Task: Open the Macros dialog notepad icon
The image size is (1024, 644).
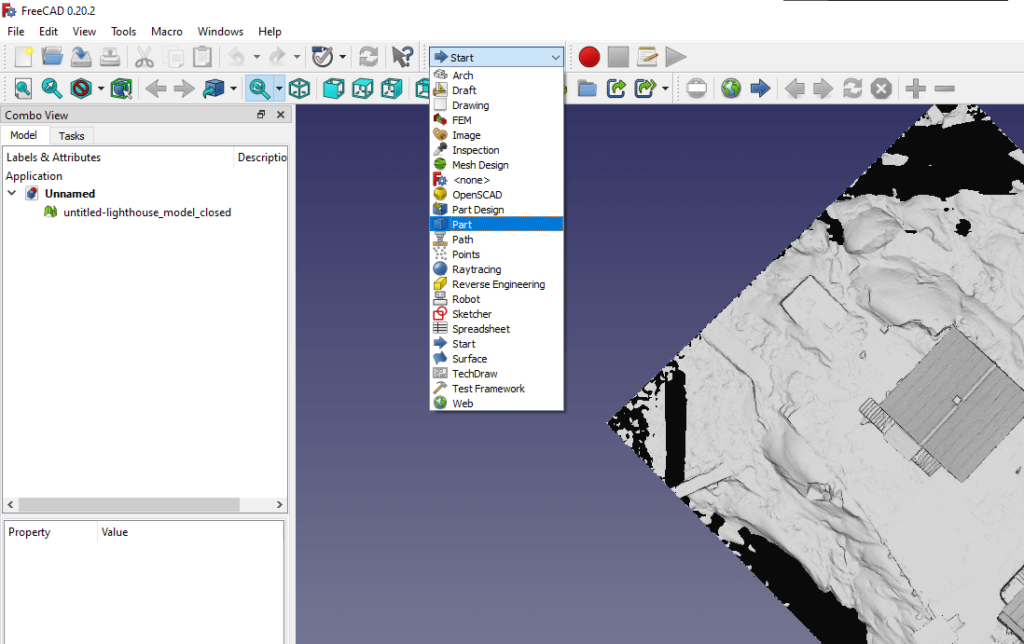Action: (647, 57)
